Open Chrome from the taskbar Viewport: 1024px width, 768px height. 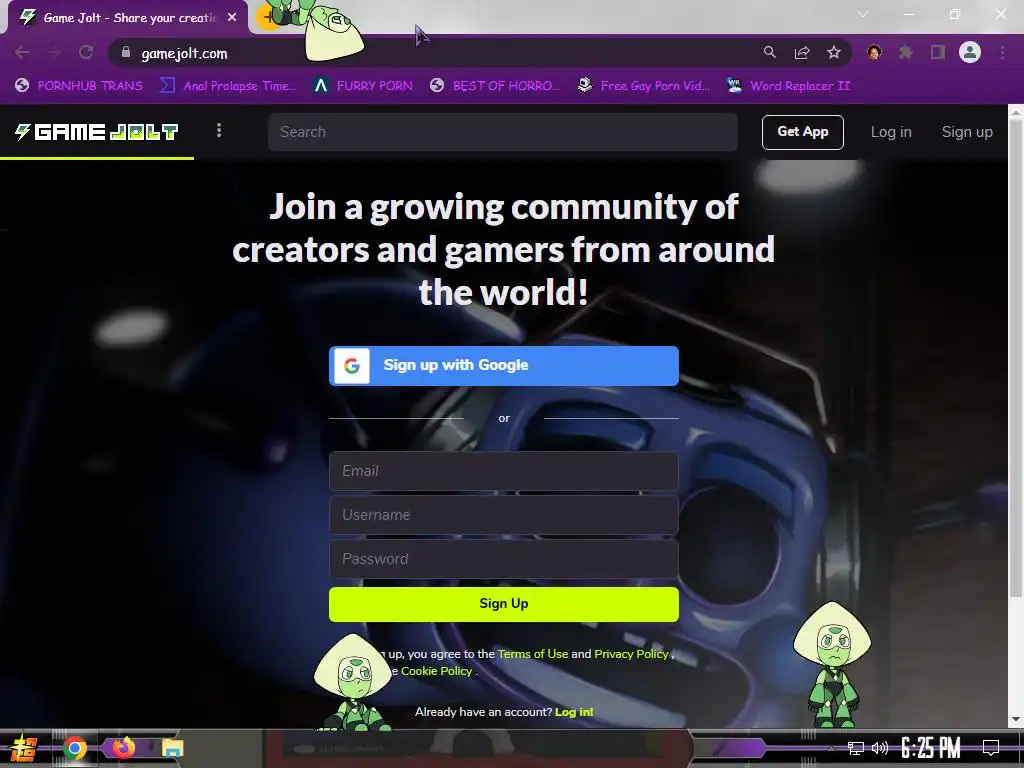[x=74, y=748]
